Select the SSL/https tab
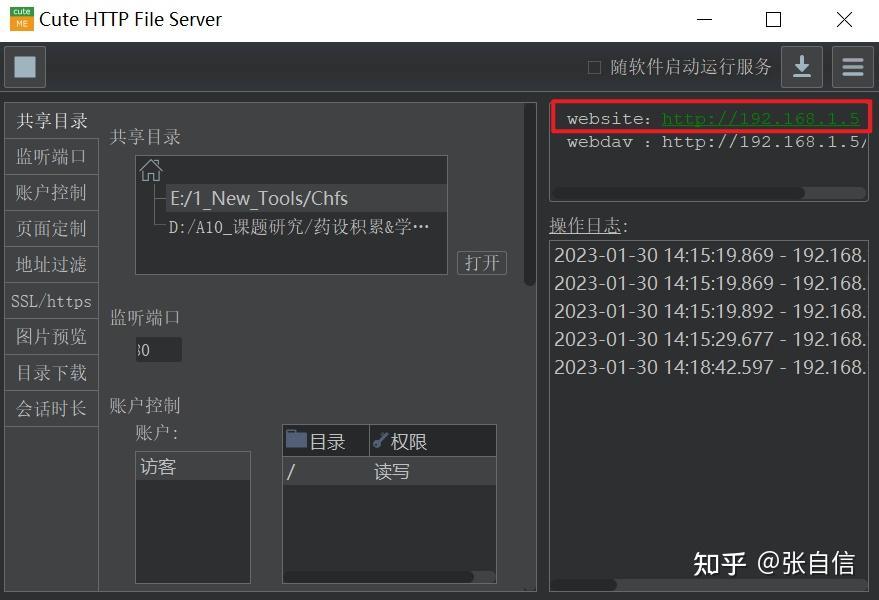 tap(52, 301)
